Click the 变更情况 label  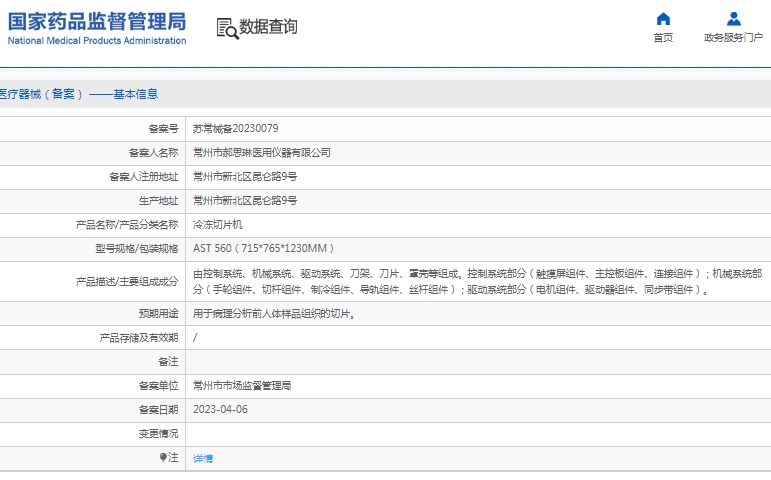pyautogui.click(x=158, y=434)
